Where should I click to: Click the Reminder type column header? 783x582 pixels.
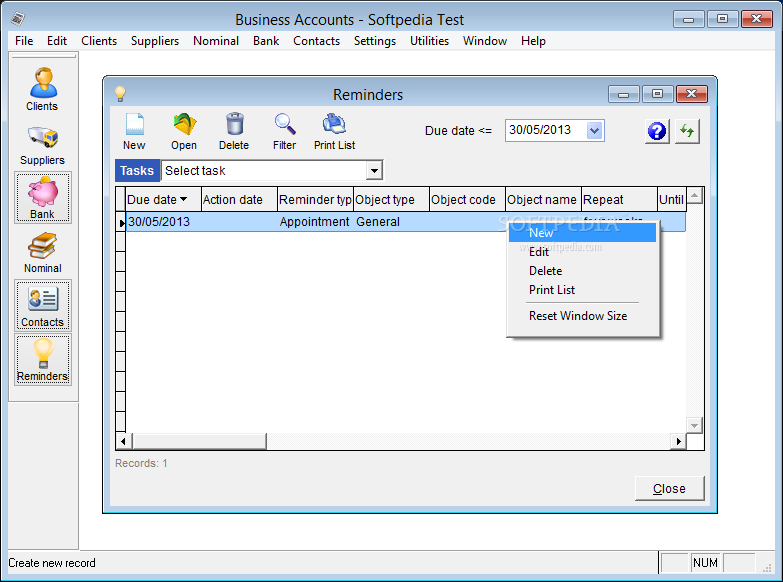[315, 199]
